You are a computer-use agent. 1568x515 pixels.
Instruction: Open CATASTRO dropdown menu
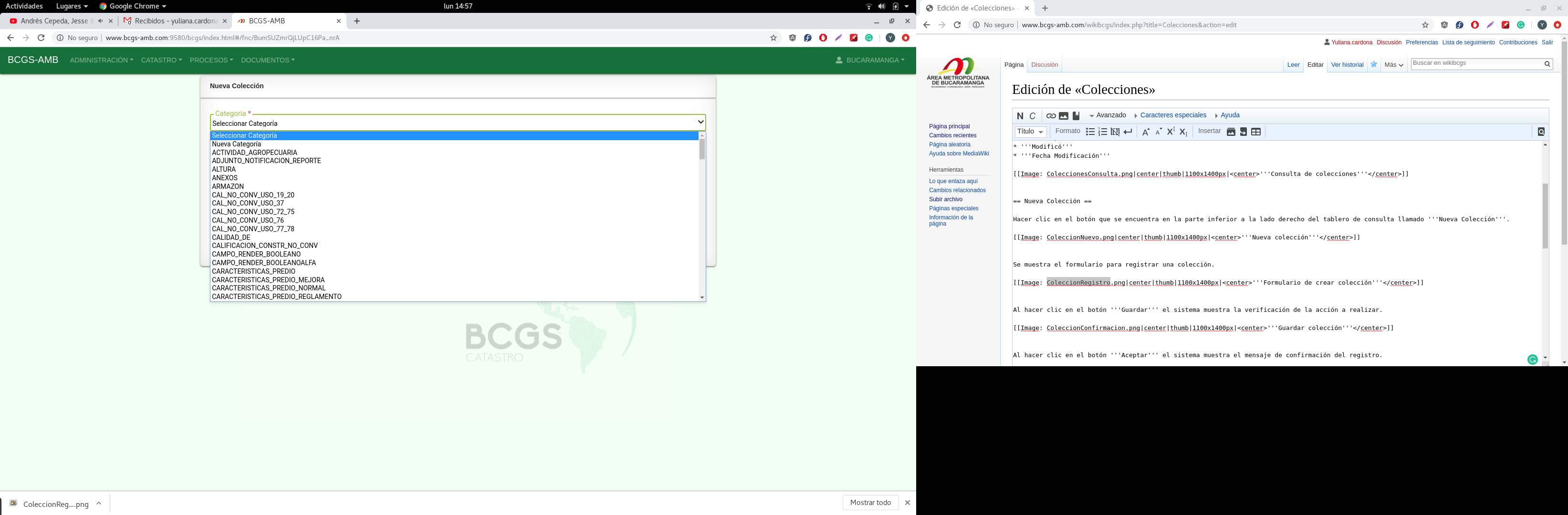[x=161, y=60]
